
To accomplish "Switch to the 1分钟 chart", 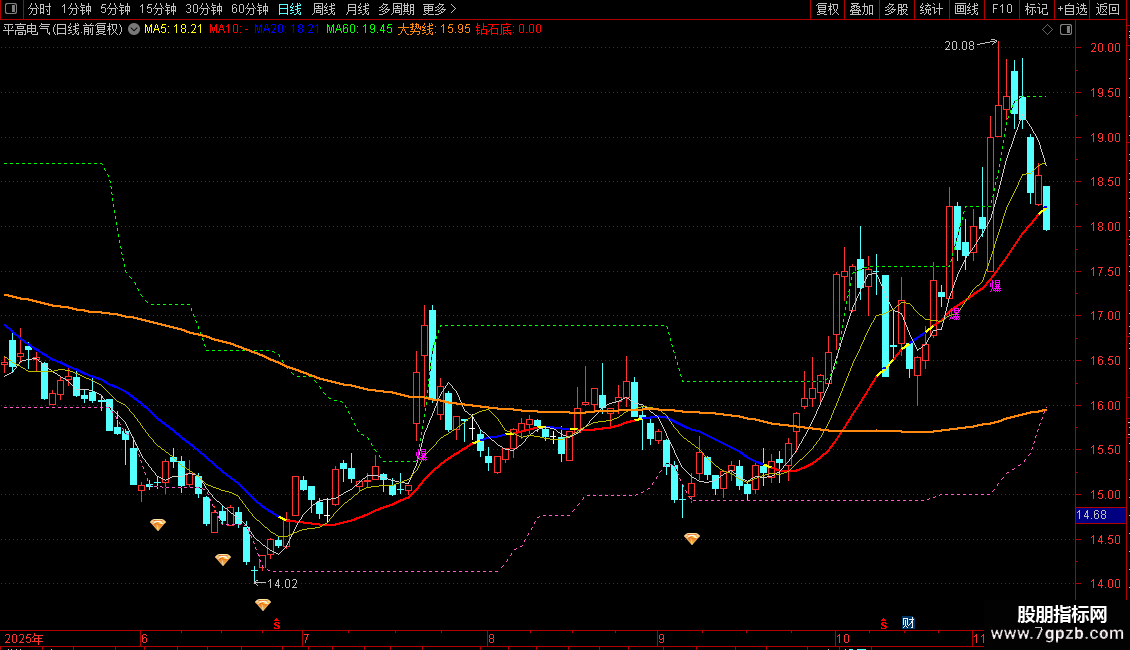I will click(76, 9).
